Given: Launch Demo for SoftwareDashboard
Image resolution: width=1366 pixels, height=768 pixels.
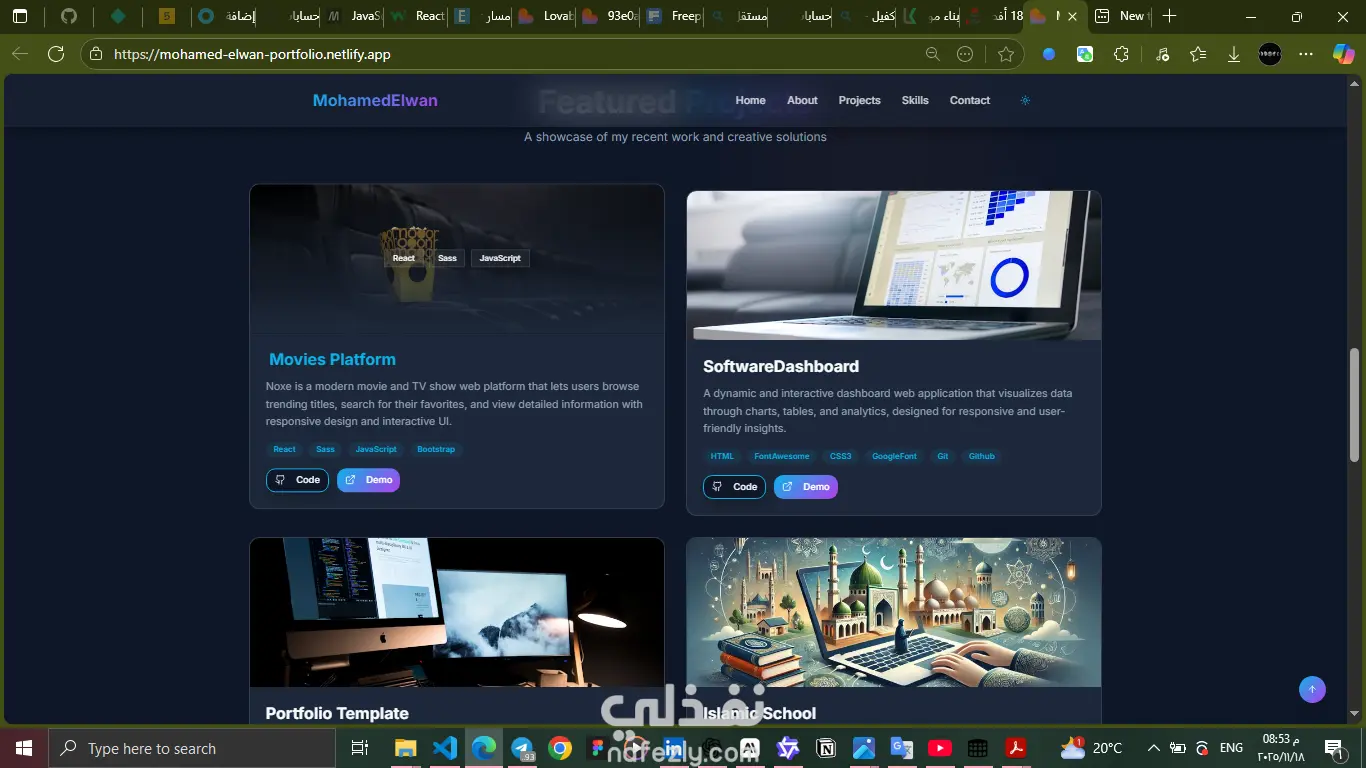Looking at the screenshot, I should coord(805,487).
